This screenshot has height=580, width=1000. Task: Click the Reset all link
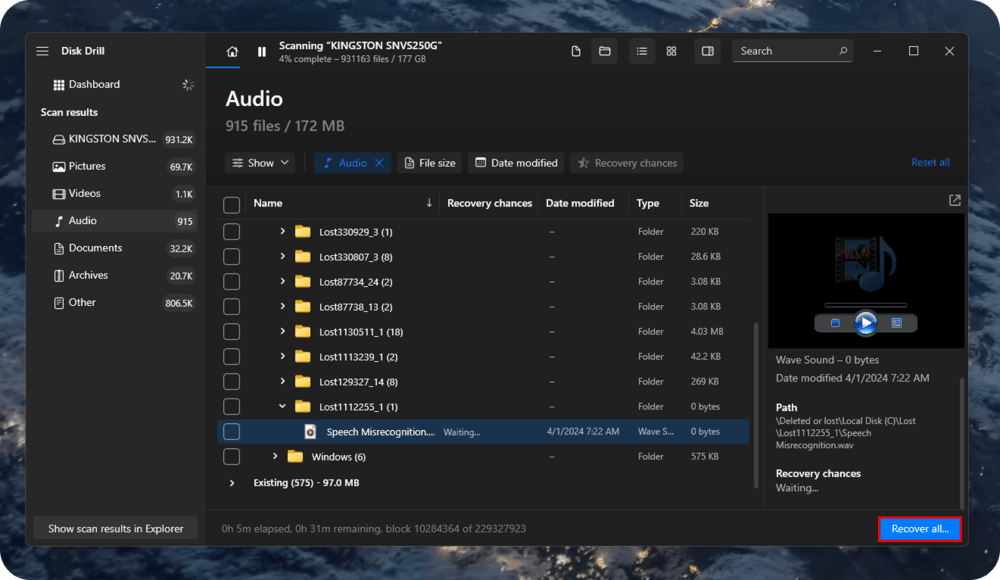pyautogui.click(x=930, y=163)
